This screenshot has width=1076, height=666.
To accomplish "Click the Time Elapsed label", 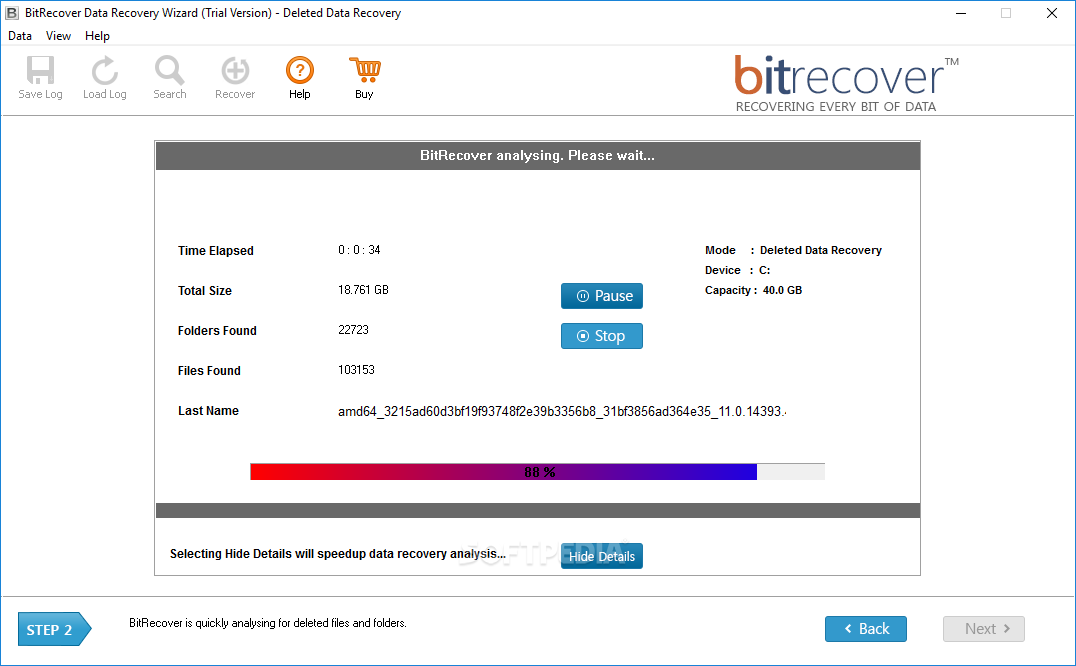I will point(215,251).
